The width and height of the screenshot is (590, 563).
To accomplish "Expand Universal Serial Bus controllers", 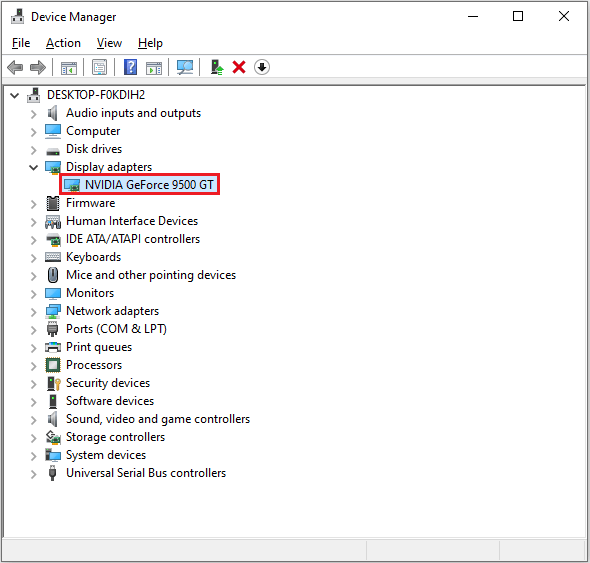I will 33,474.
